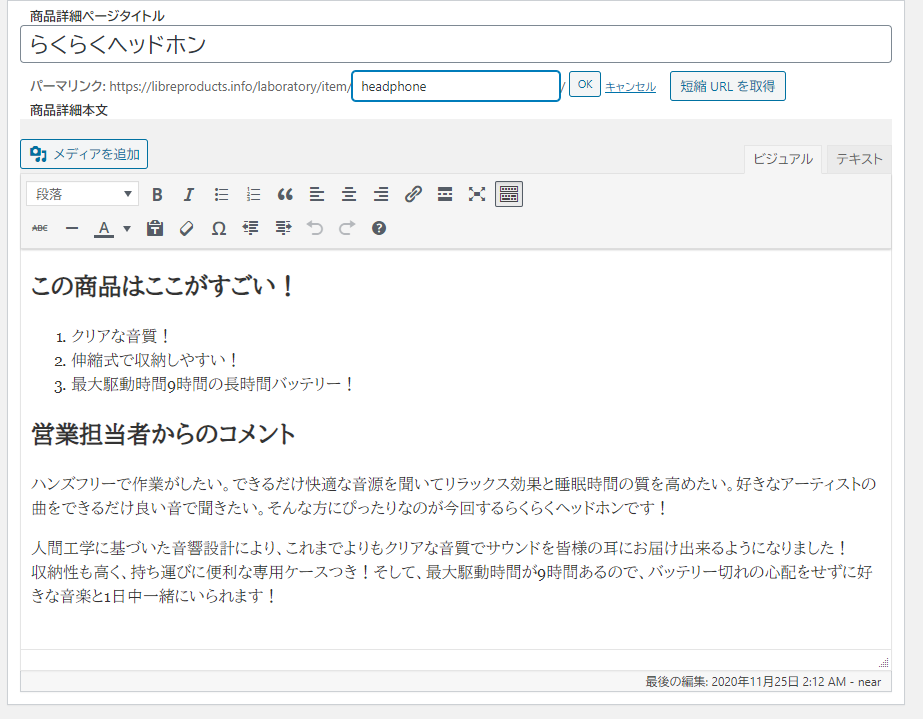Click the メディアを追加 button

(84, 154)
